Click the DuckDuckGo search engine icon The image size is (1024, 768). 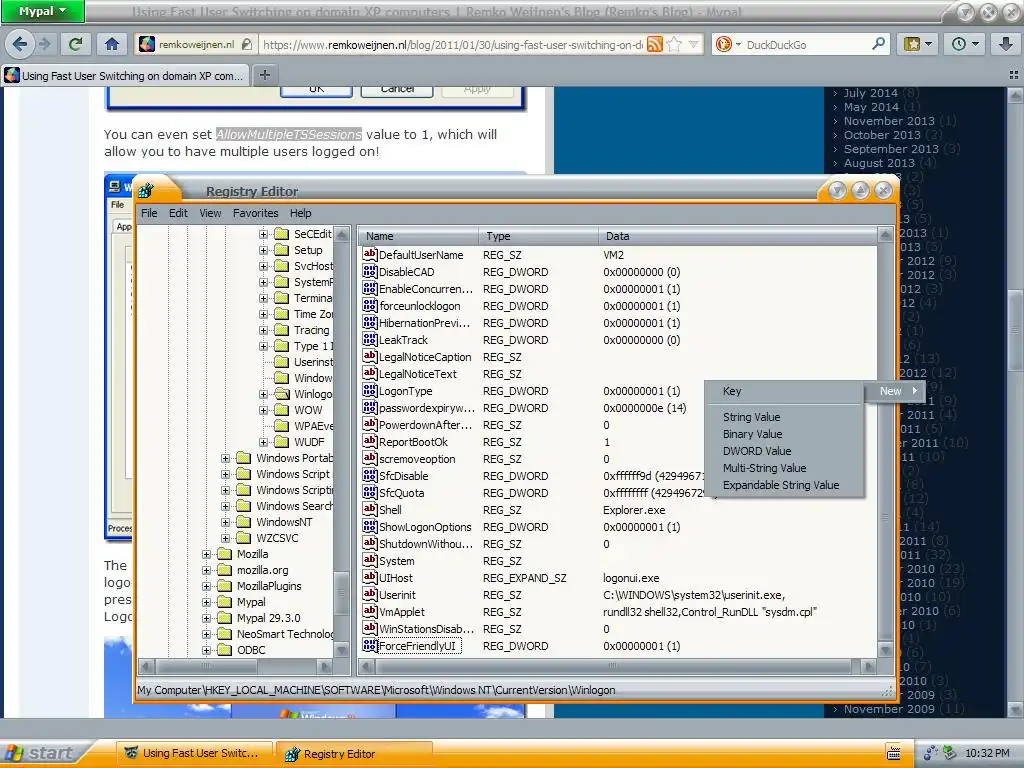724,44
